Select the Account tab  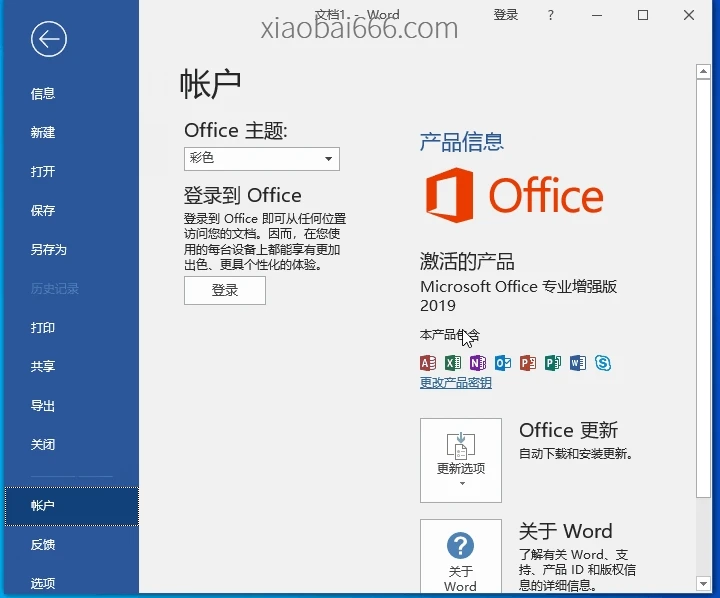coord(71,506)
